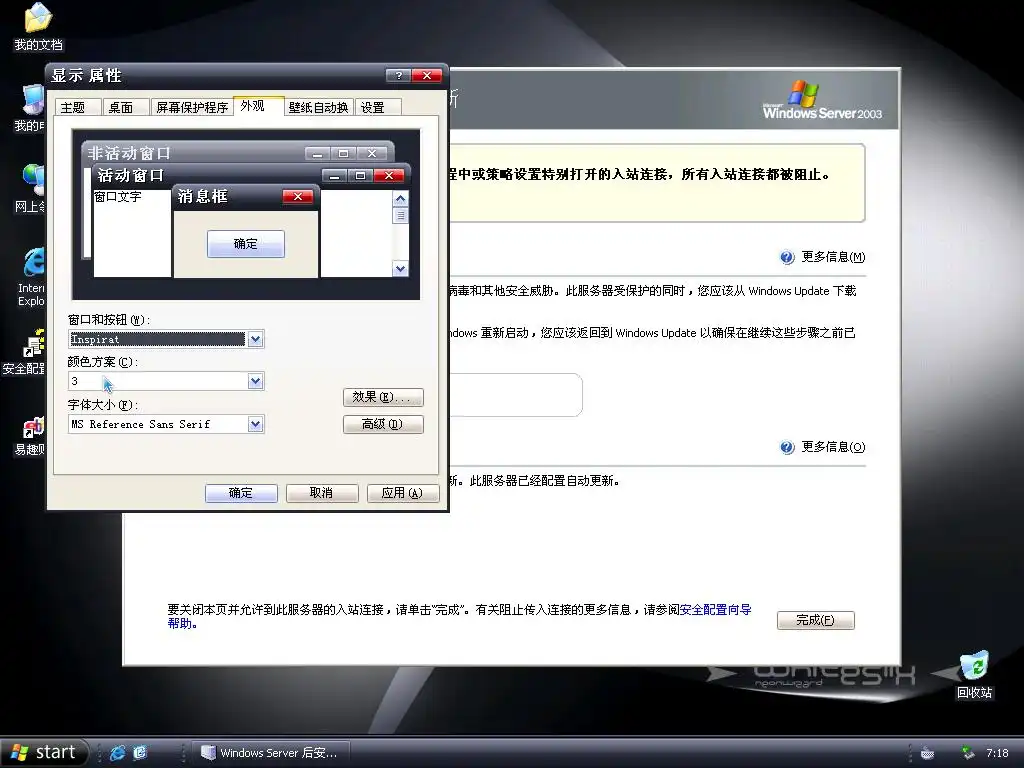Click the 窗口文字 preview text
1024x768 pixels.
tap(118, 197)
